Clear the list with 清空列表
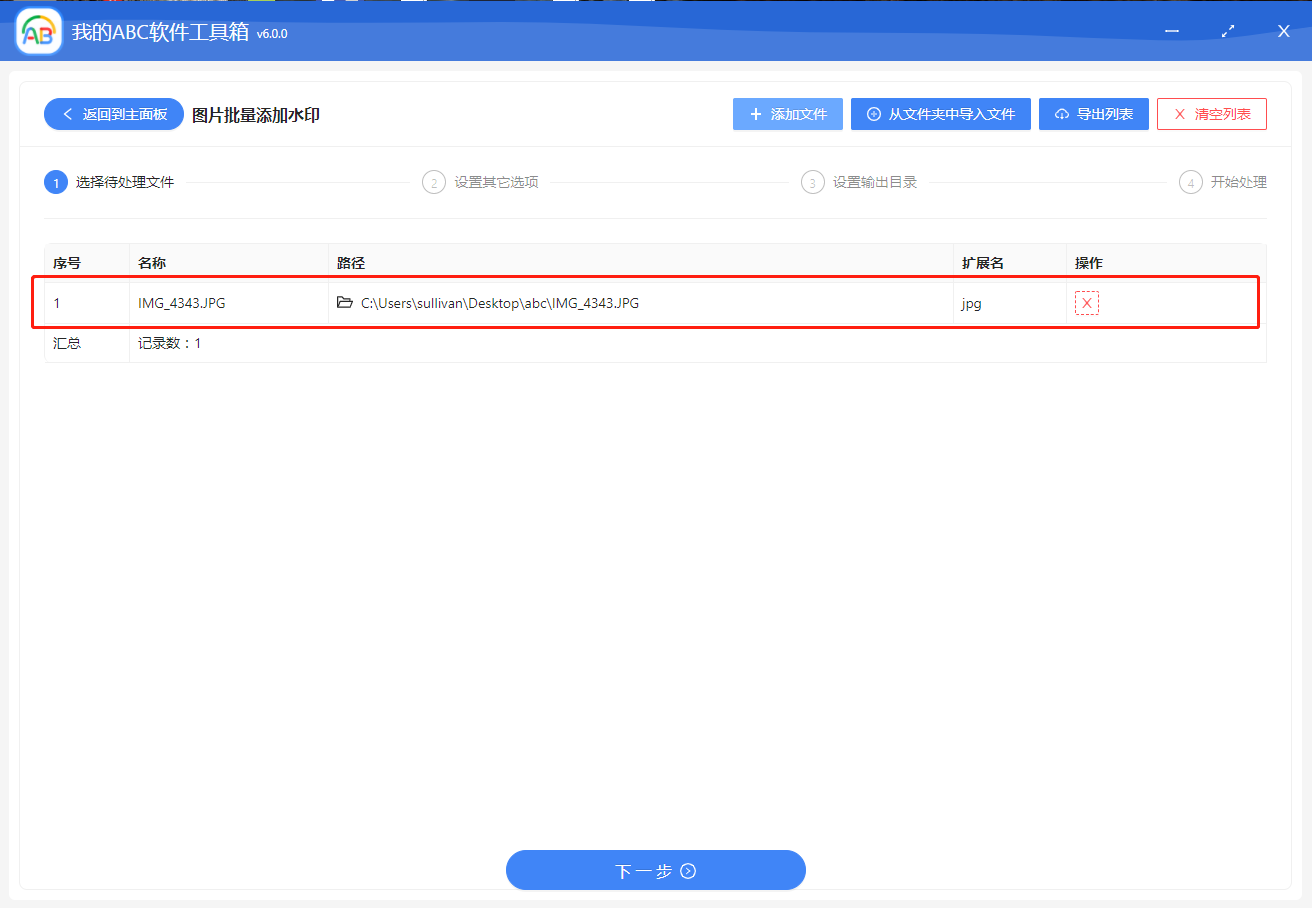Screen dimensions: 1312x908 [x=1211, y=114]
